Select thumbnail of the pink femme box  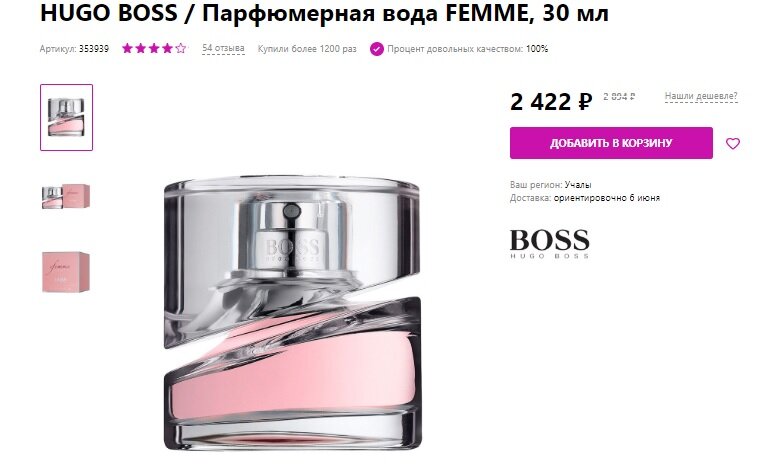[66, 272]
